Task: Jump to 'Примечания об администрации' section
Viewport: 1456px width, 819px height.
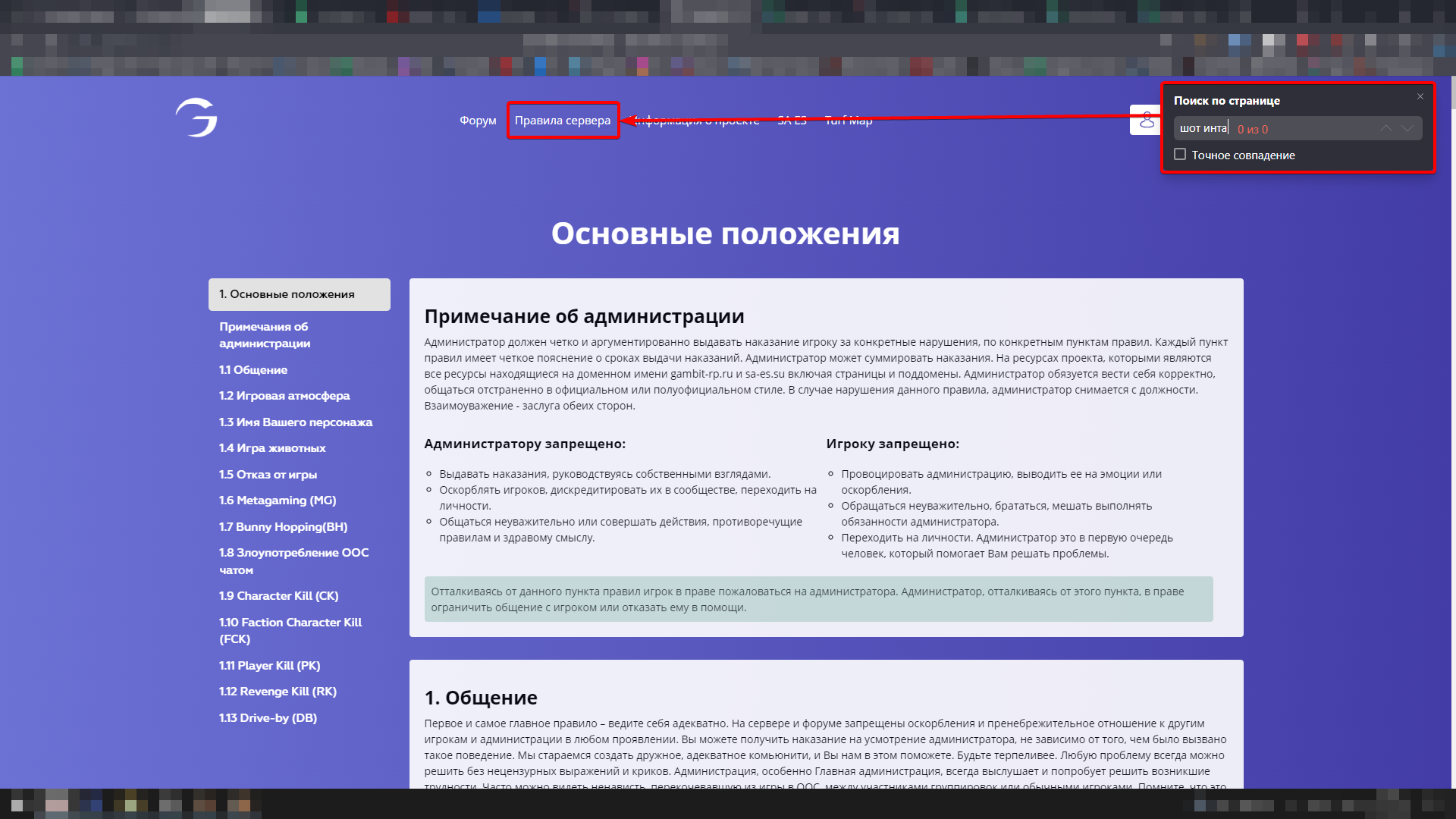Action: 264,334
